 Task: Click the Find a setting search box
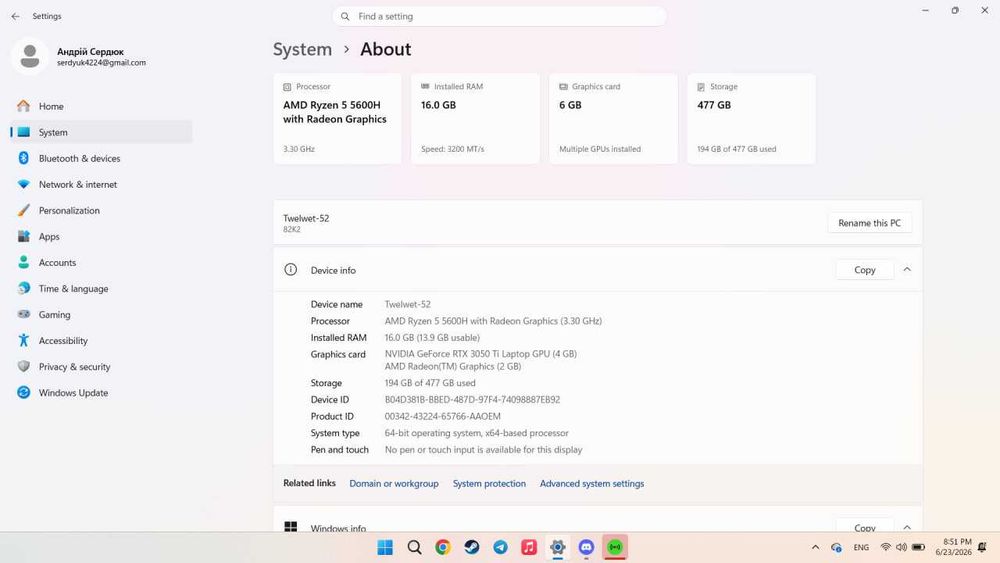(x=499, y=17)
